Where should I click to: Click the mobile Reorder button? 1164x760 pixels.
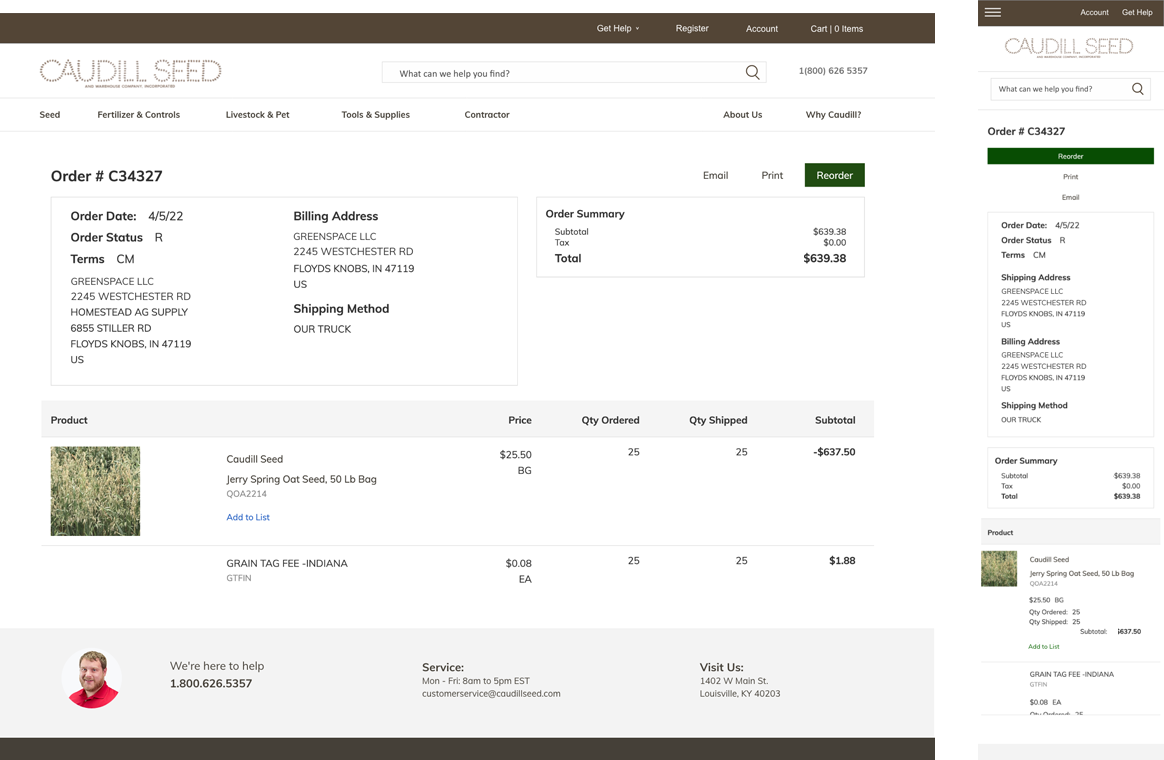(1070, 156)
